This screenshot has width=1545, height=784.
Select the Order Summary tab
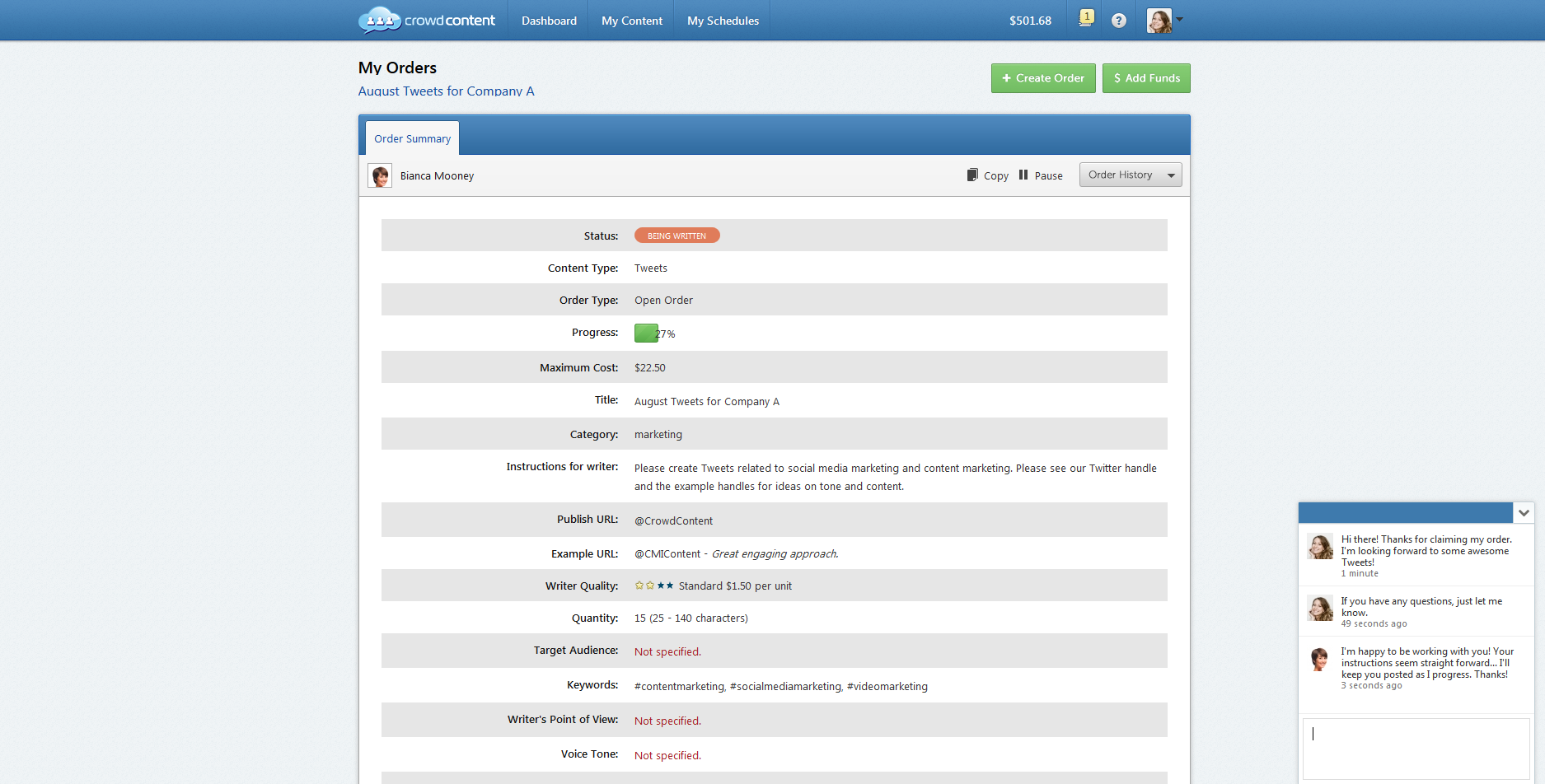412,138
